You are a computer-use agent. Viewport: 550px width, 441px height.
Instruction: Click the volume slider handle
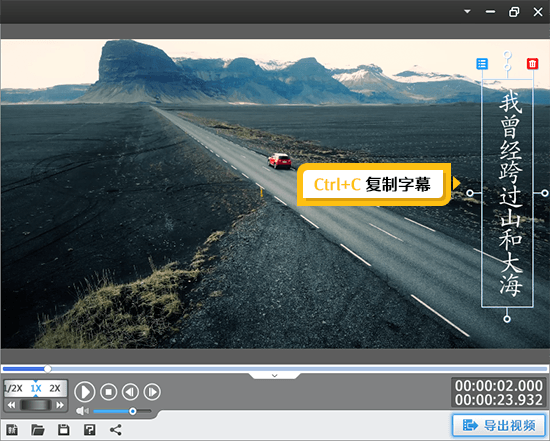[x=133, y=411]
